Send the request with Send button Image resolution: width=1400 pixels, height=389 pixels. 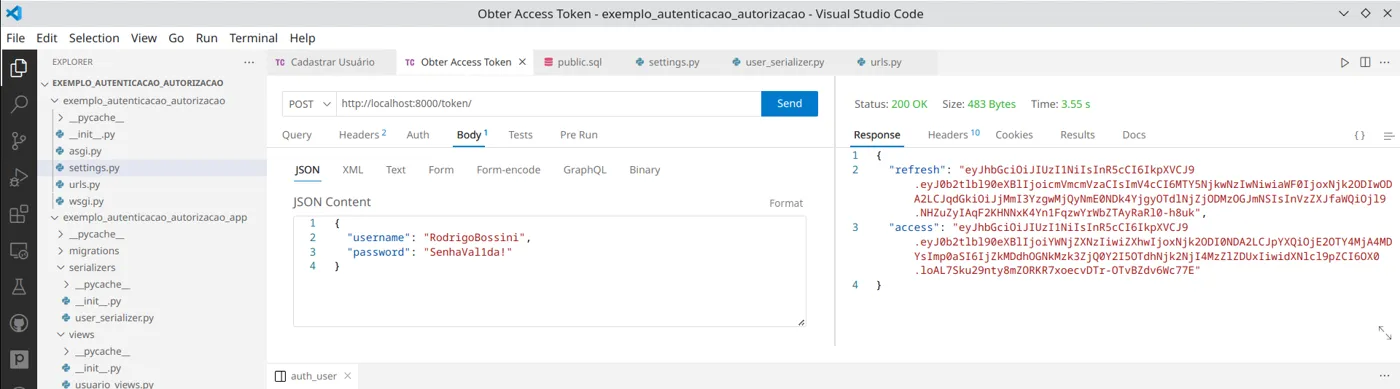tap(789, 104)
